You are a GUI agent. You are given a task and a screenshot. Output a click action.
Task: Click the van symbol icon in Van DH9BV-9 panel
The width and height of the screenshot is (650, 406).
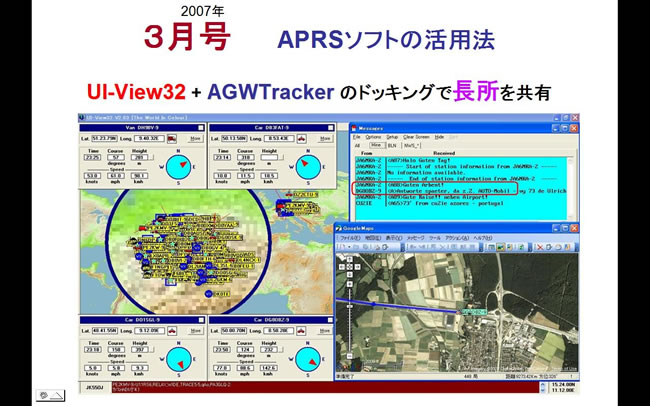tap(172, 139)
